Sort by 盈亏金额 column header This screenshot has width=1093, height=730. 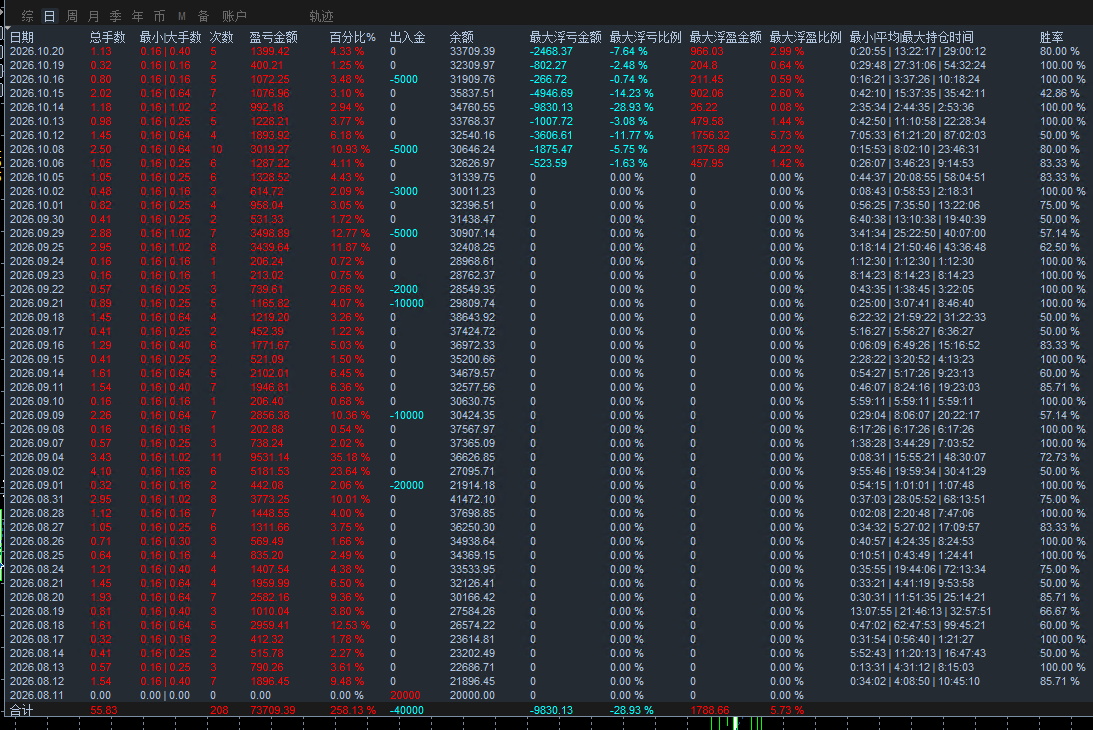tap(273, 38)
